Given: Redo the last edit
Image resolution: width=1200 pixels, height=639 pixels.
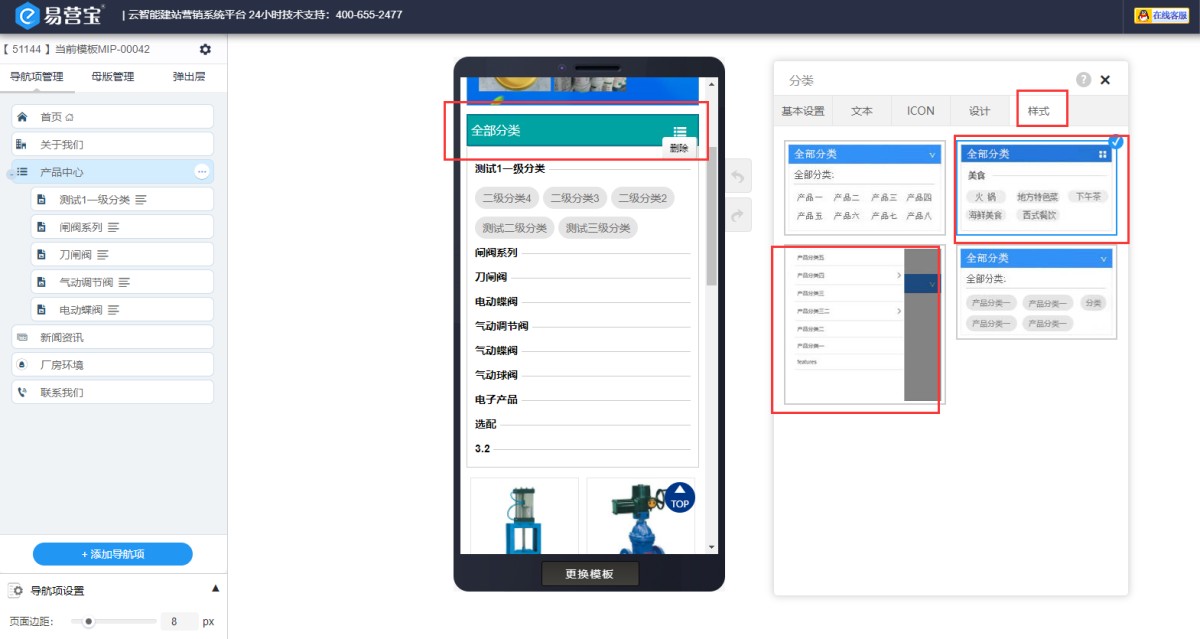Looking at the screenshot, I should [737, 215].
